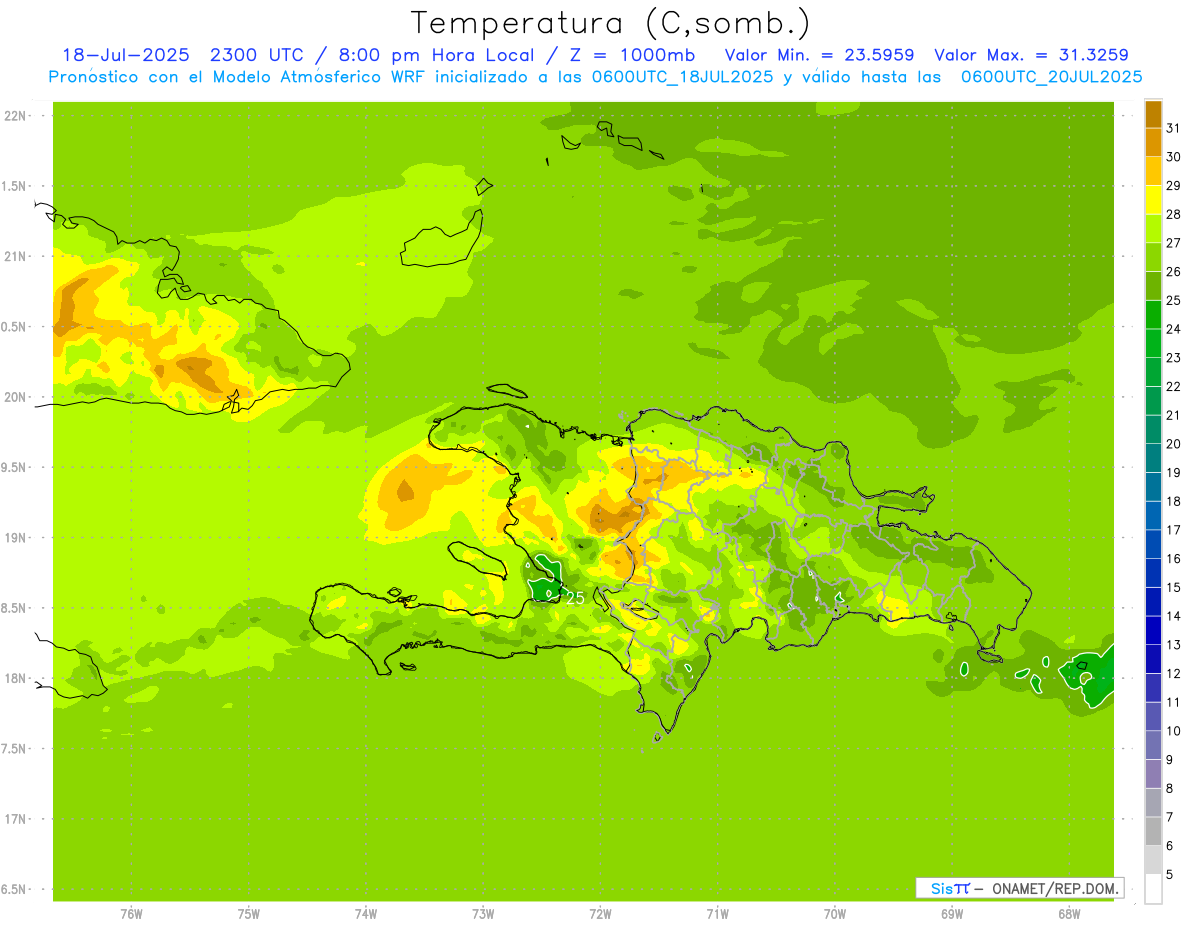
Task: Click the '24' value on the color scale
Action: (x=1174, y=328)
